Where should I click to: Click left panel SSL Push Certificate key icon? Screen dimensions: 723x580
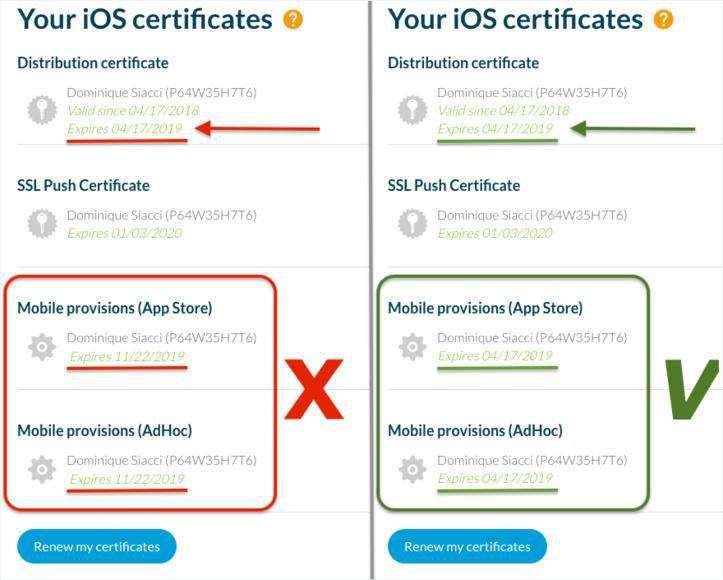point(42,223)
